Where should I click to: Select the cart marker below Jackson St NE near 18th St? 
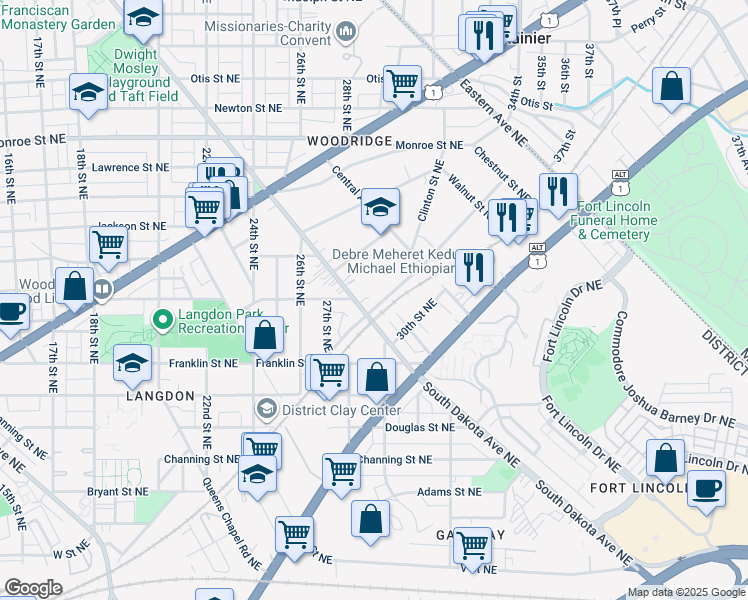click(x=108, y=245)
